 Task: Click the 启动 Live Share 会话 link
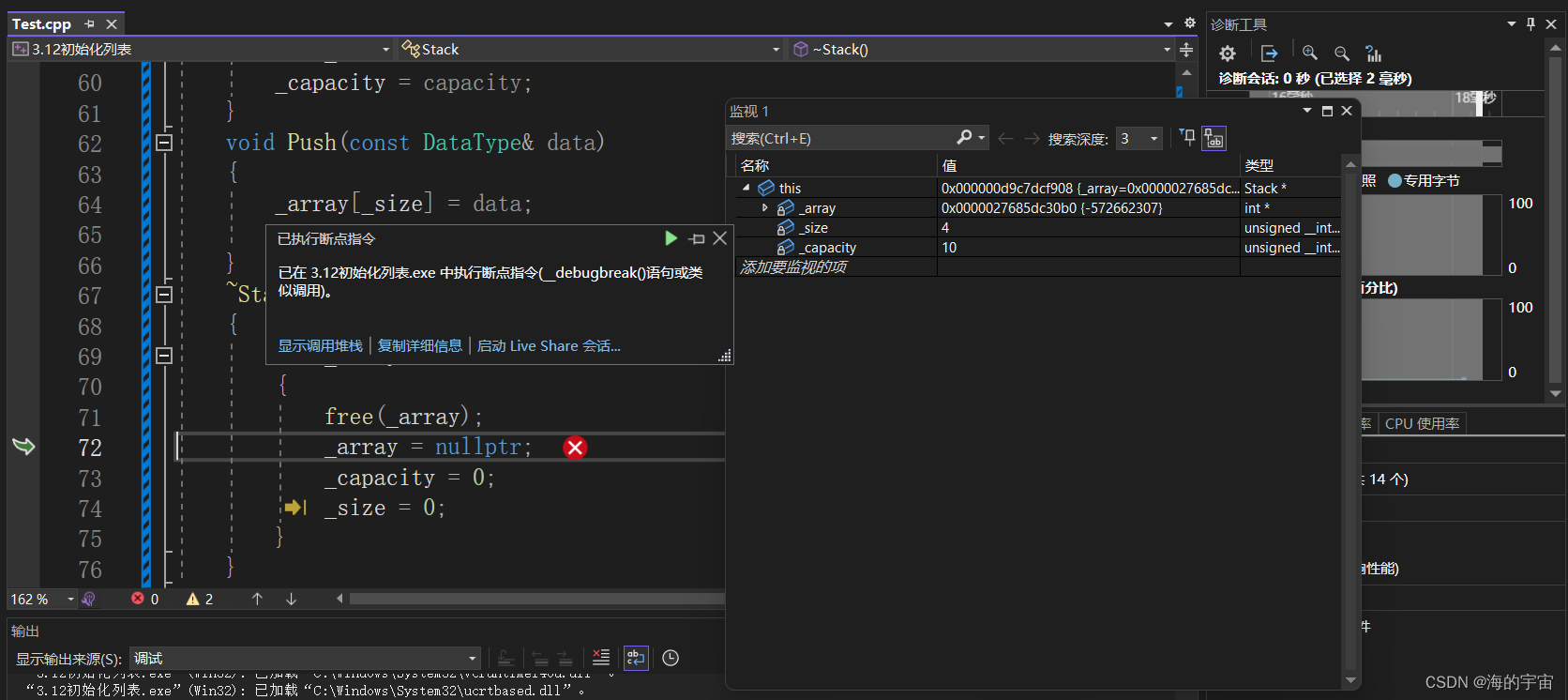tap(549, 345)
